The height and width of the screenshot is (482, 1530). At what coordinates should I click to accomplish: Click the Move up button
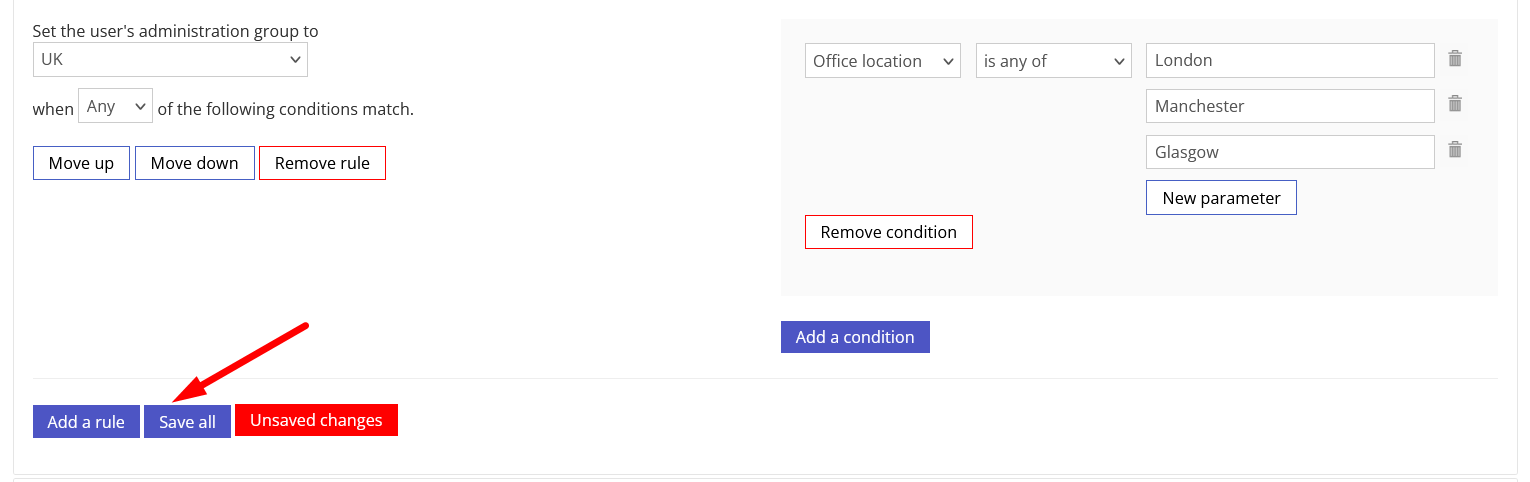click(81, 163)
